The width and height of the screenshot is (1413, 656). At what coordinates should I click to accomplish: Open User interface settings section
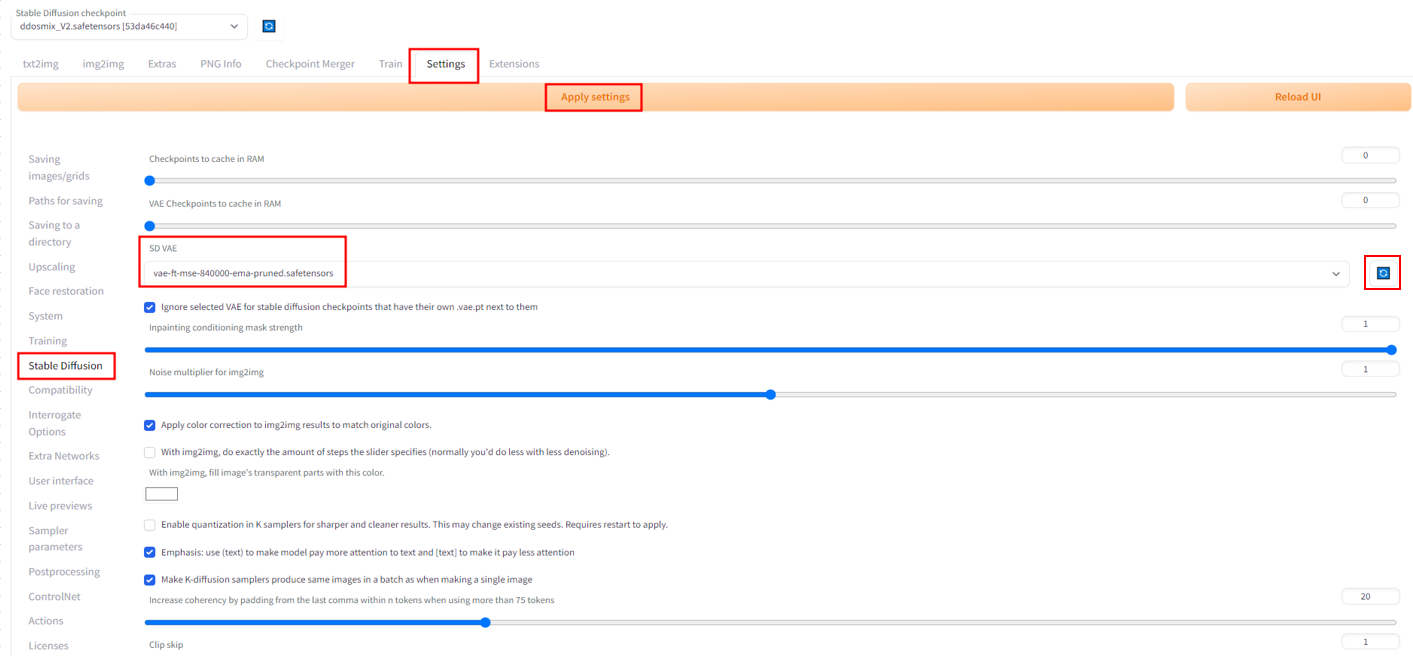click(61, 481)
